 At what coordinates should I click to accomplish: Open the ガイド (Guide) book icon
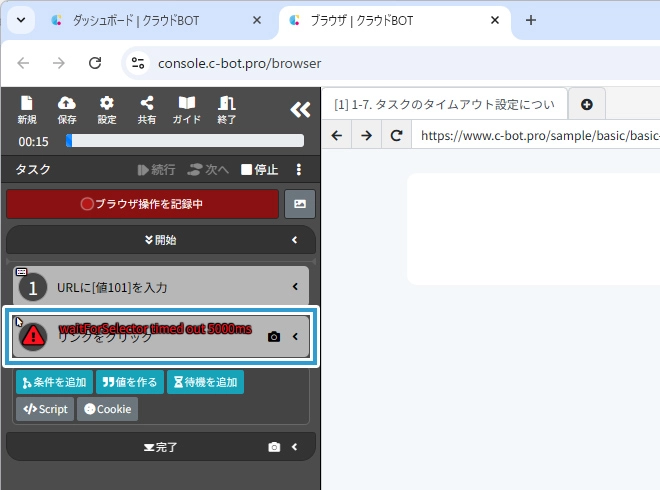pos(186,109)
